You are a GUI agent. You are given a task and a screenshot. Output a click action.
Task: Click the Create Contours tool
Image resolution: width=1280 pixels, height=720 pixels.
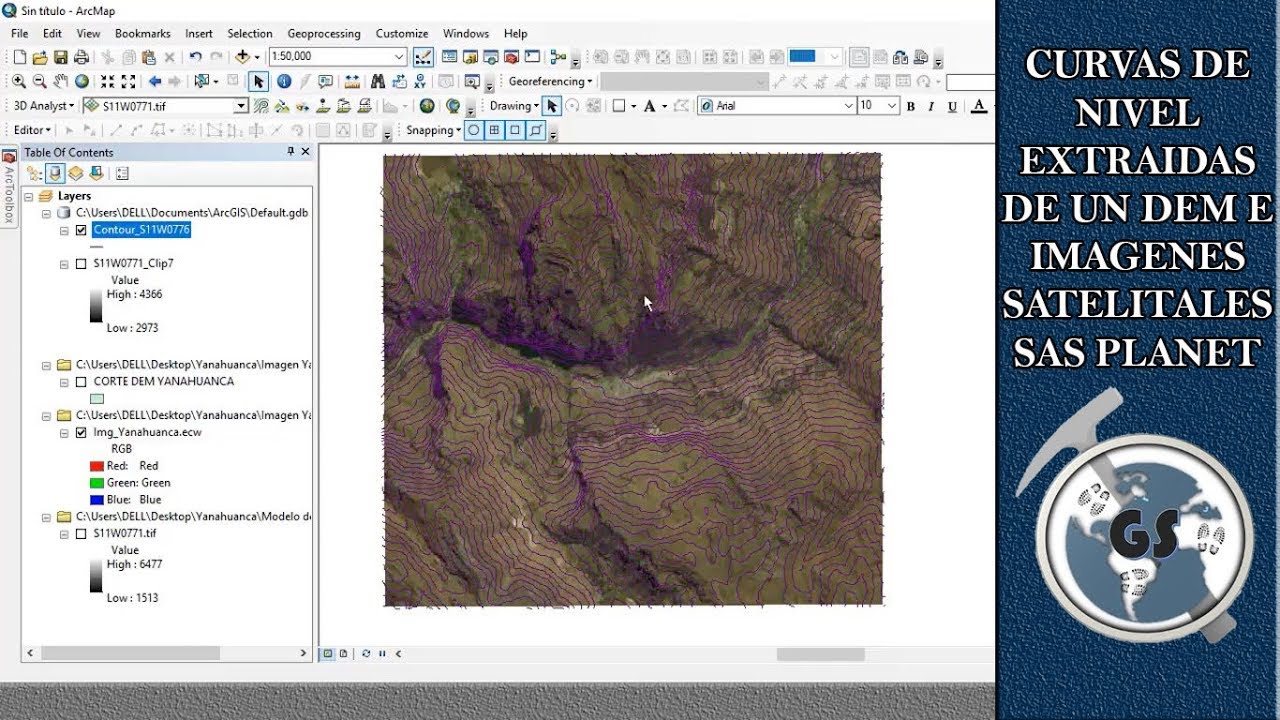[261, 105]
